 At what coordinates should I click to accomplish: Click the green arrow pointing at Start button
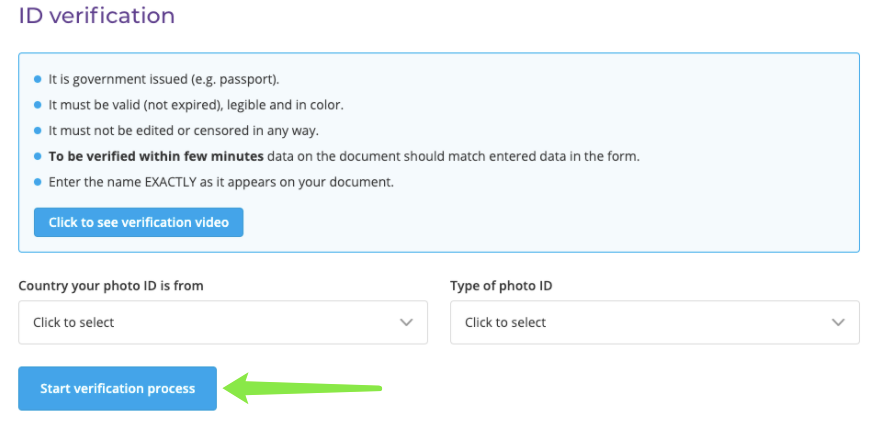[300, 387]
